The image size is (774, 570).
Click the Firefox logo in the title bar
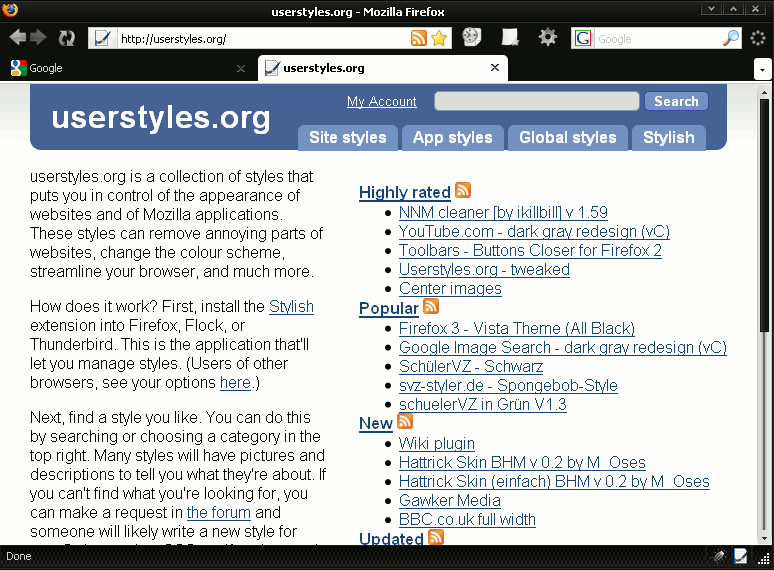click(10, 9)
